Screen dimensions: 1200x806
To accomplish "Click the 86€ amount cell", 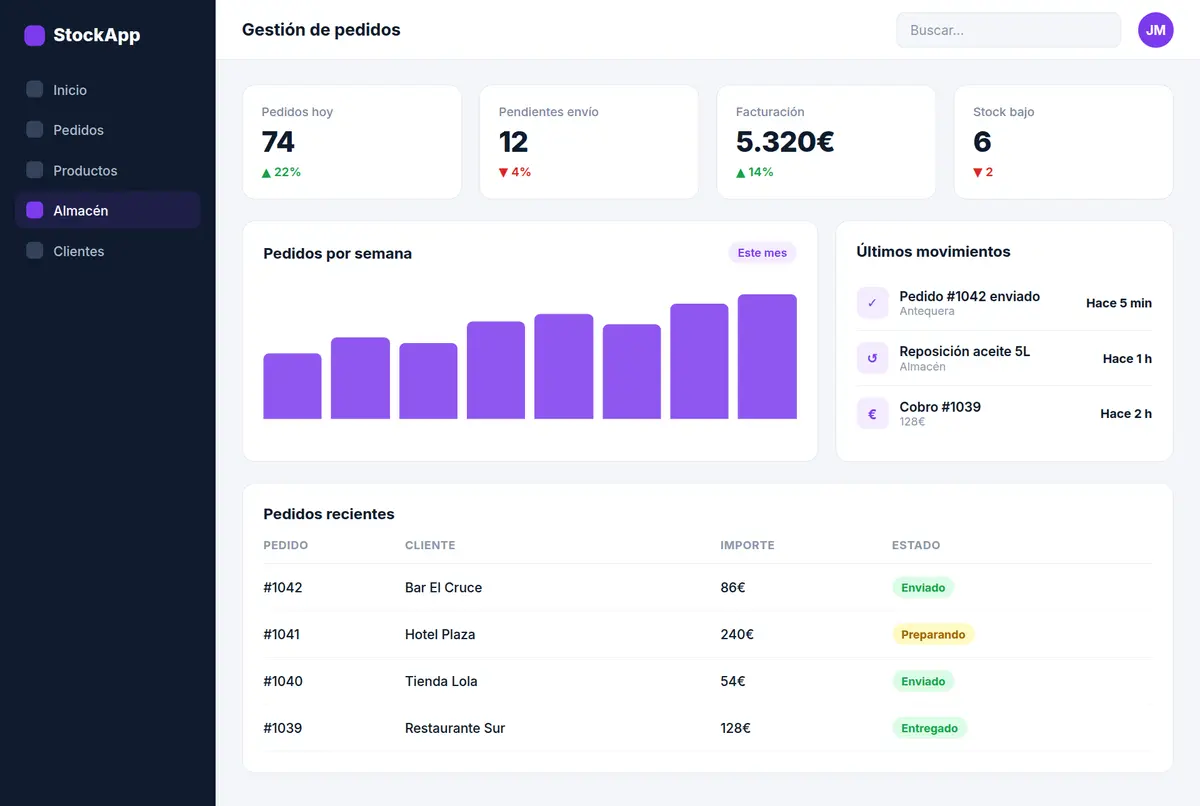I will pos(733,587).
